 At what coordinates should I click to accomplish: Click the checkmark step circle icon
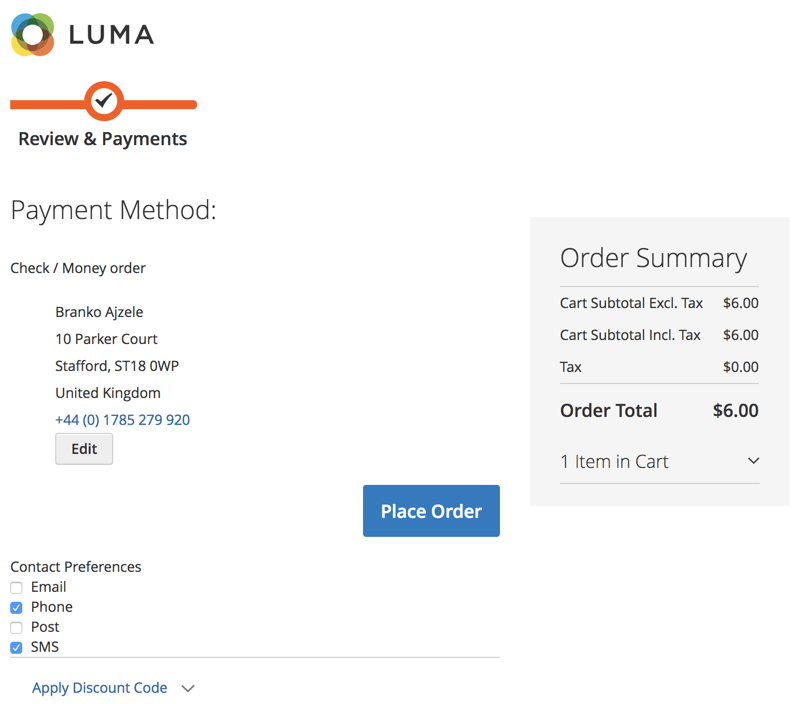[104, 101]
